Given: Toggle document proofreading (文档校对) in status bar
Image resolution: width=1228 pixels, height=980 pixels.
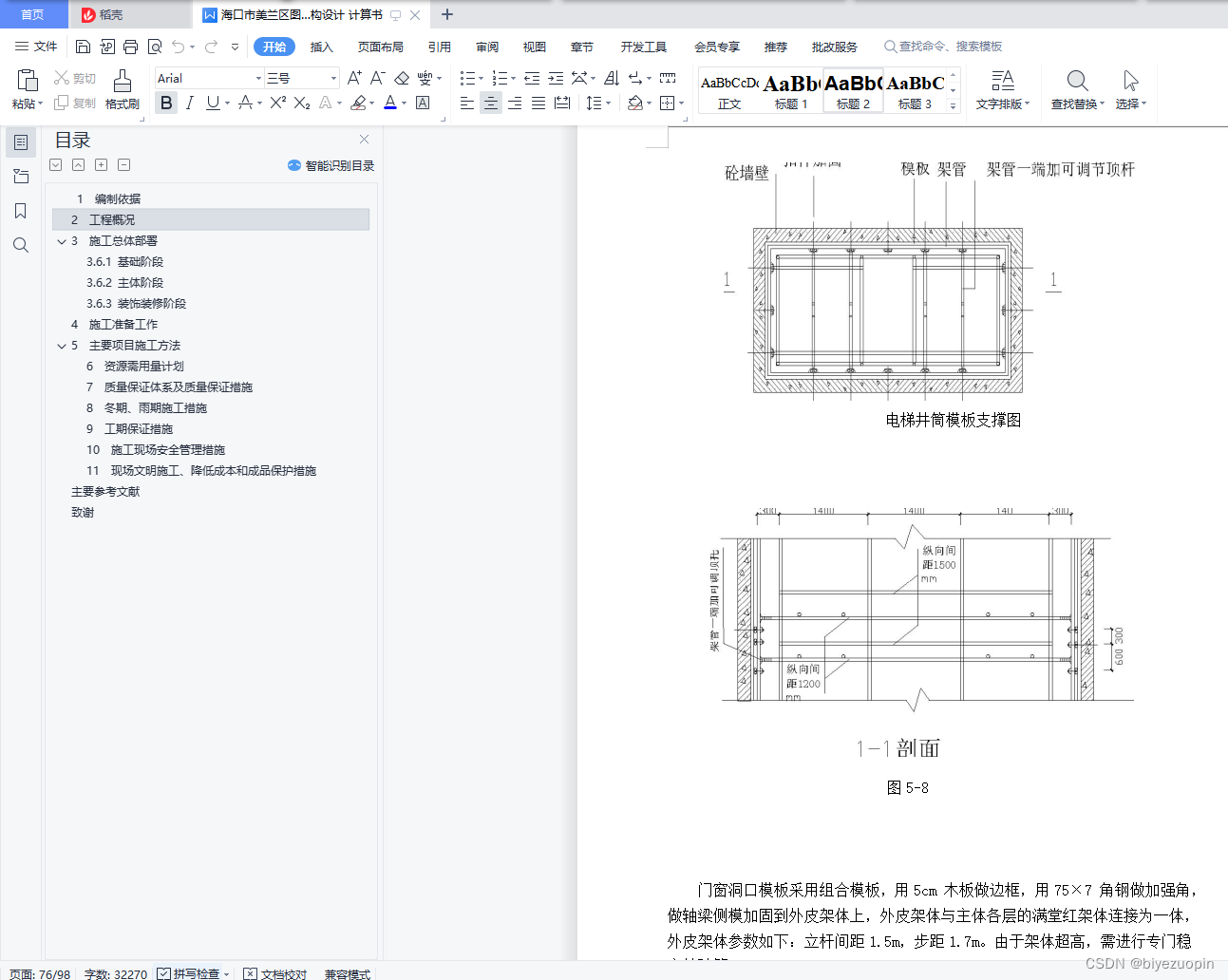Looking at the screenshot, I should coord(275,974).
